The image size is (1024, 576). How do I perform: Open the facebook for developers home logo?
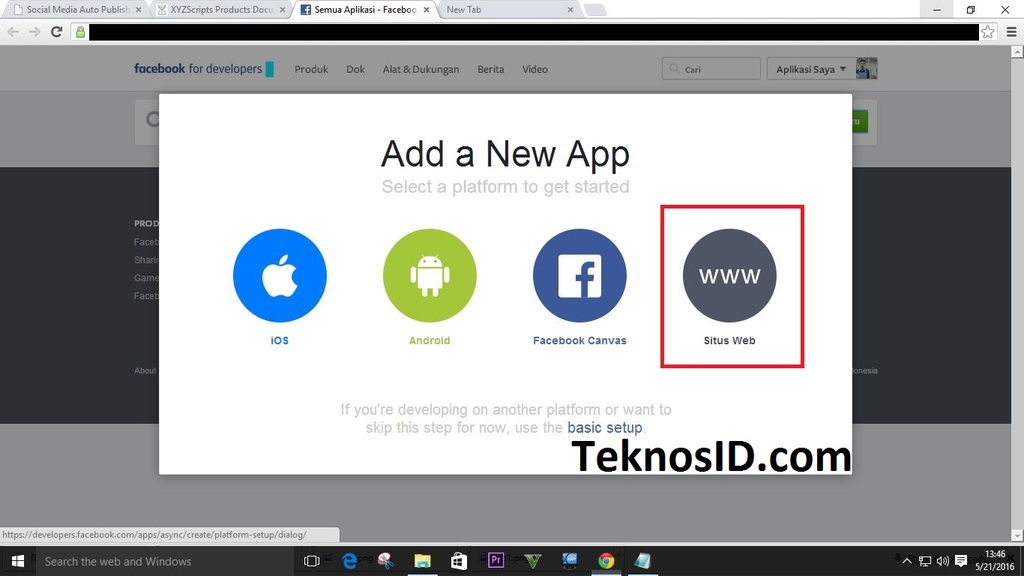[204, 69]
